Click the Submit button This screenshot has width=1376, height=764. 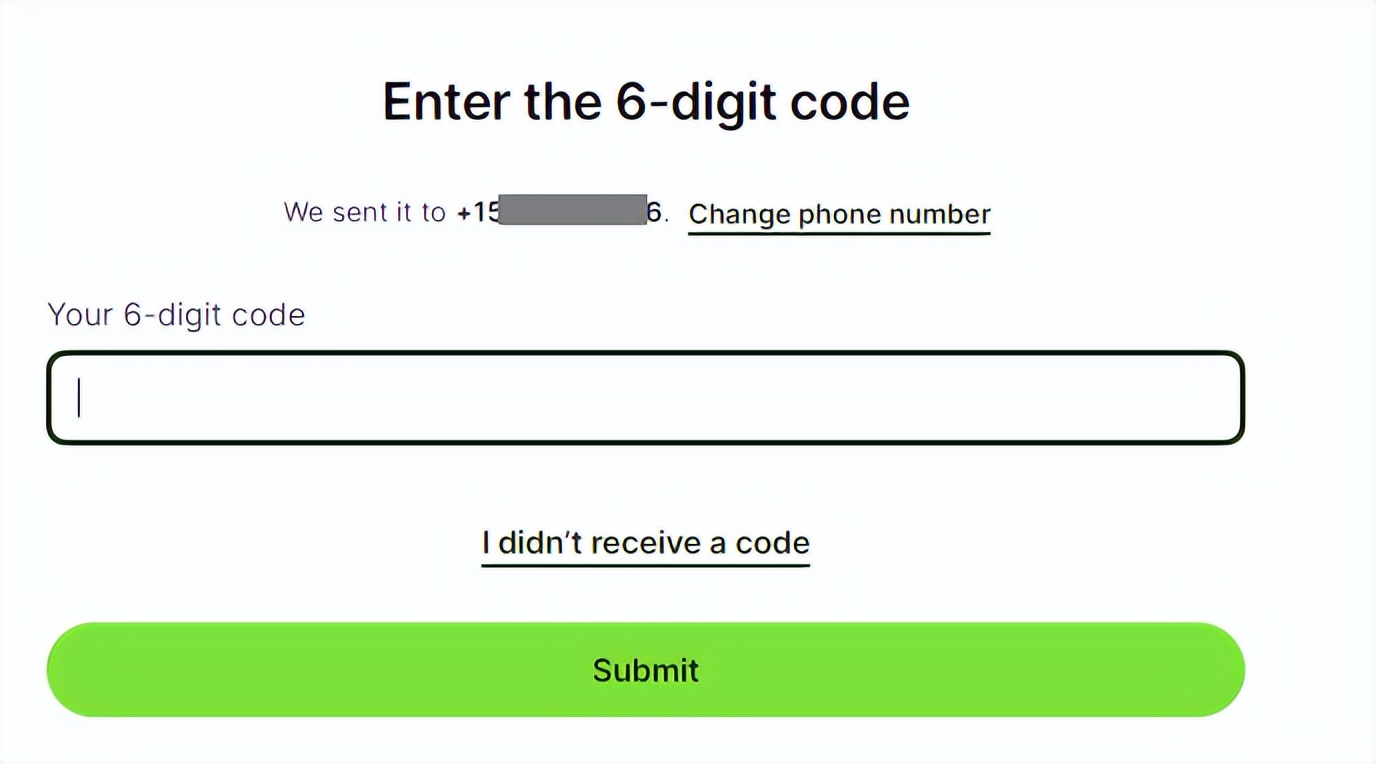(x=645, y=669)
